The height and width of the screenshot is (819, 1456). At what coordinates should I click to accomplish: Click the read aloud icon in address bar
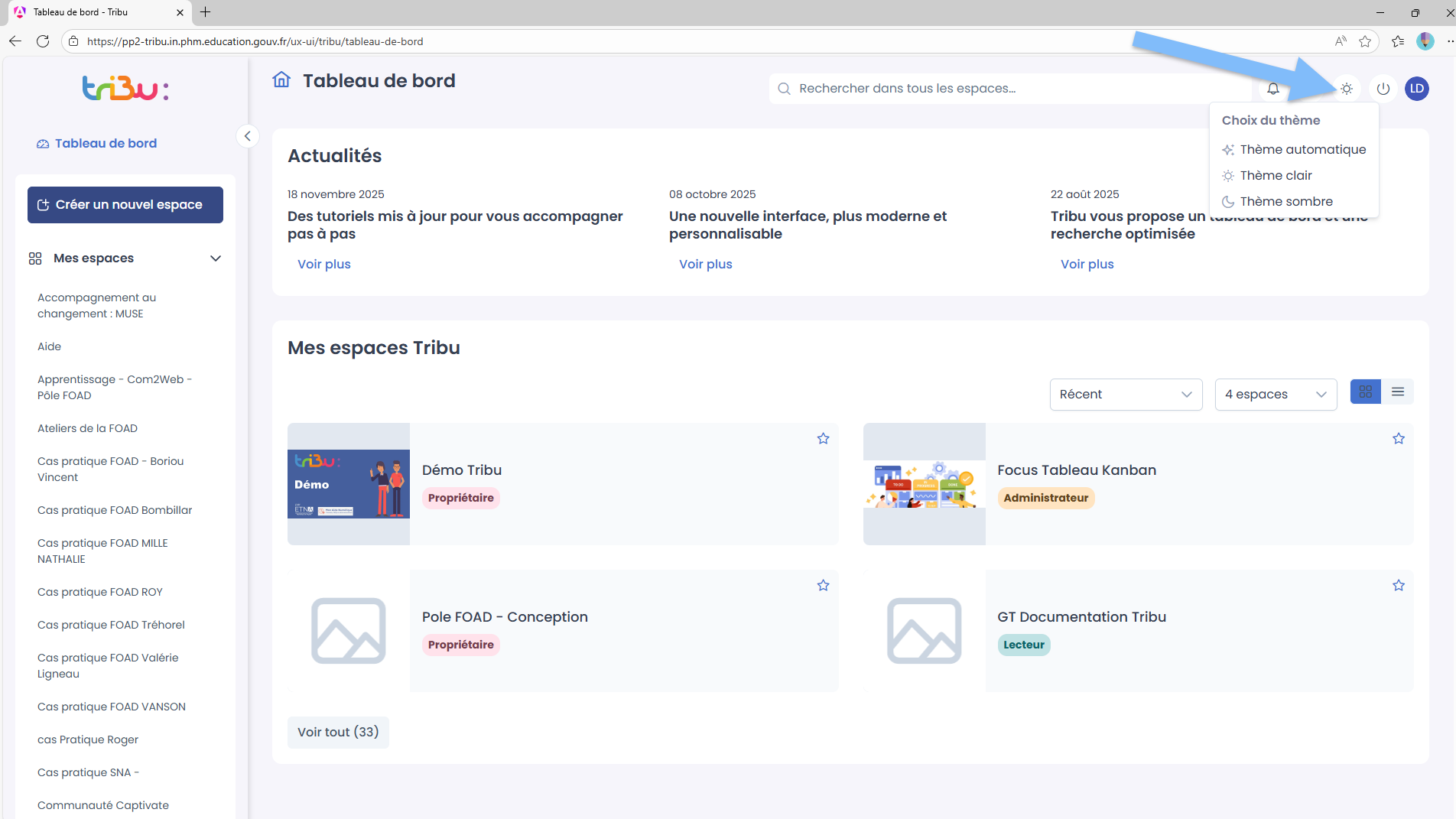pyautogui.click(x=1341, y=41)
